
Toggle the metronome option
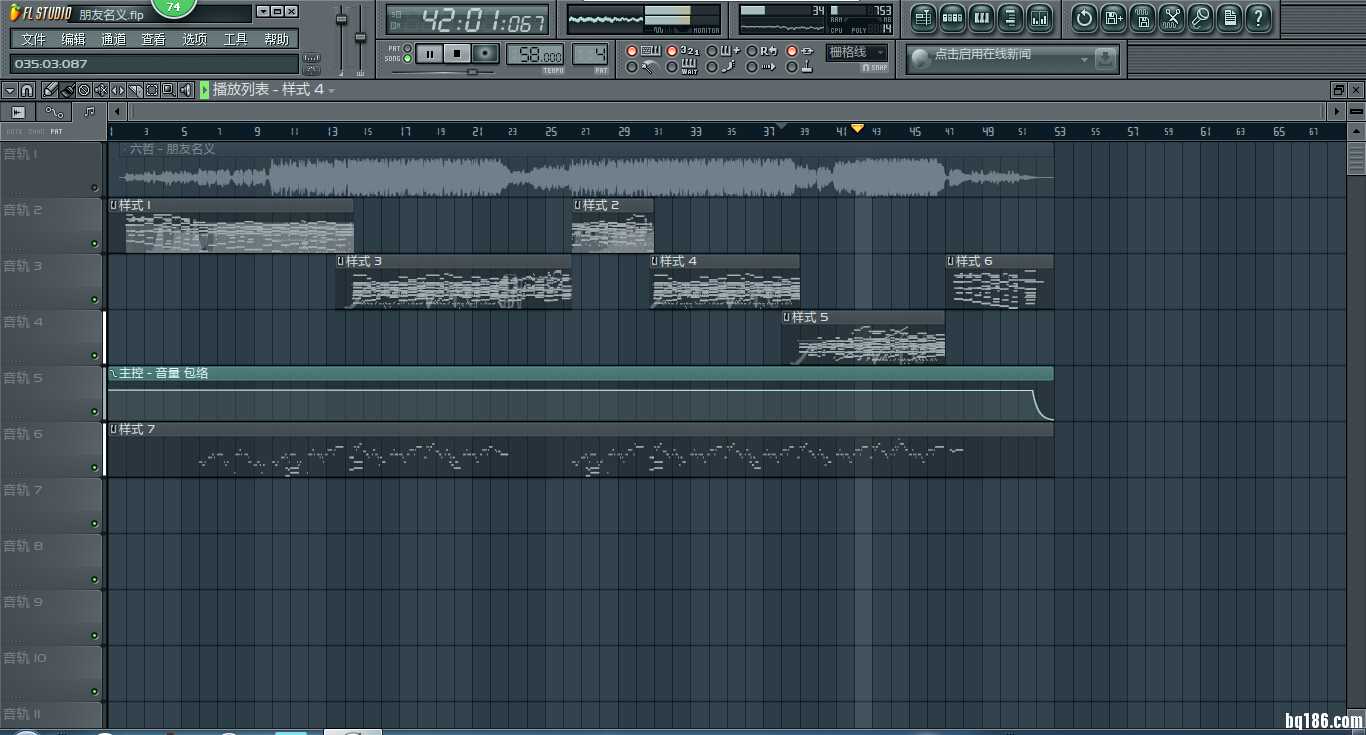pos(632,68)
